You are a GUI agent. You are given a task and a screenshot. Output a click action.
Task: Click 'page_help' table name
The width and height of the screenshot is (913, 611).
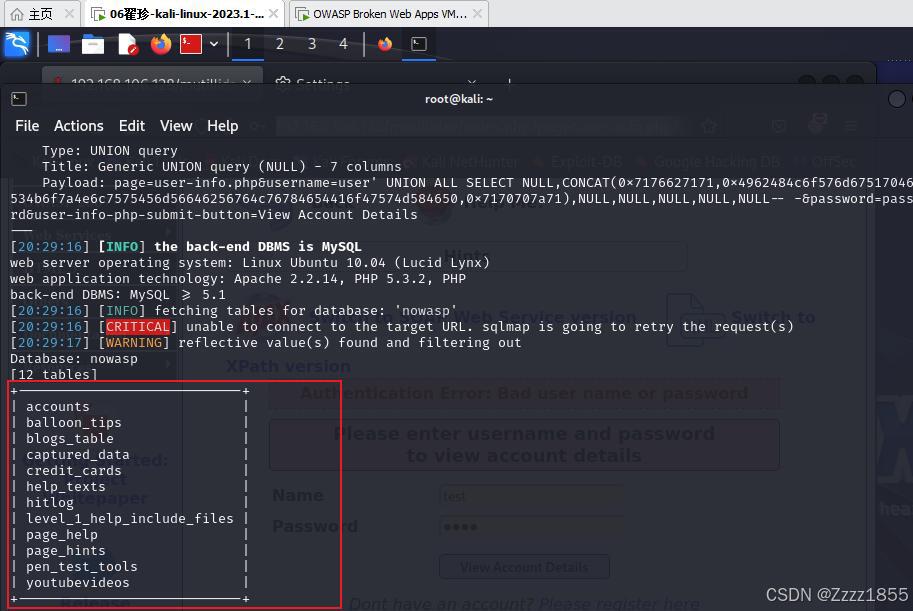coord(62,535)
